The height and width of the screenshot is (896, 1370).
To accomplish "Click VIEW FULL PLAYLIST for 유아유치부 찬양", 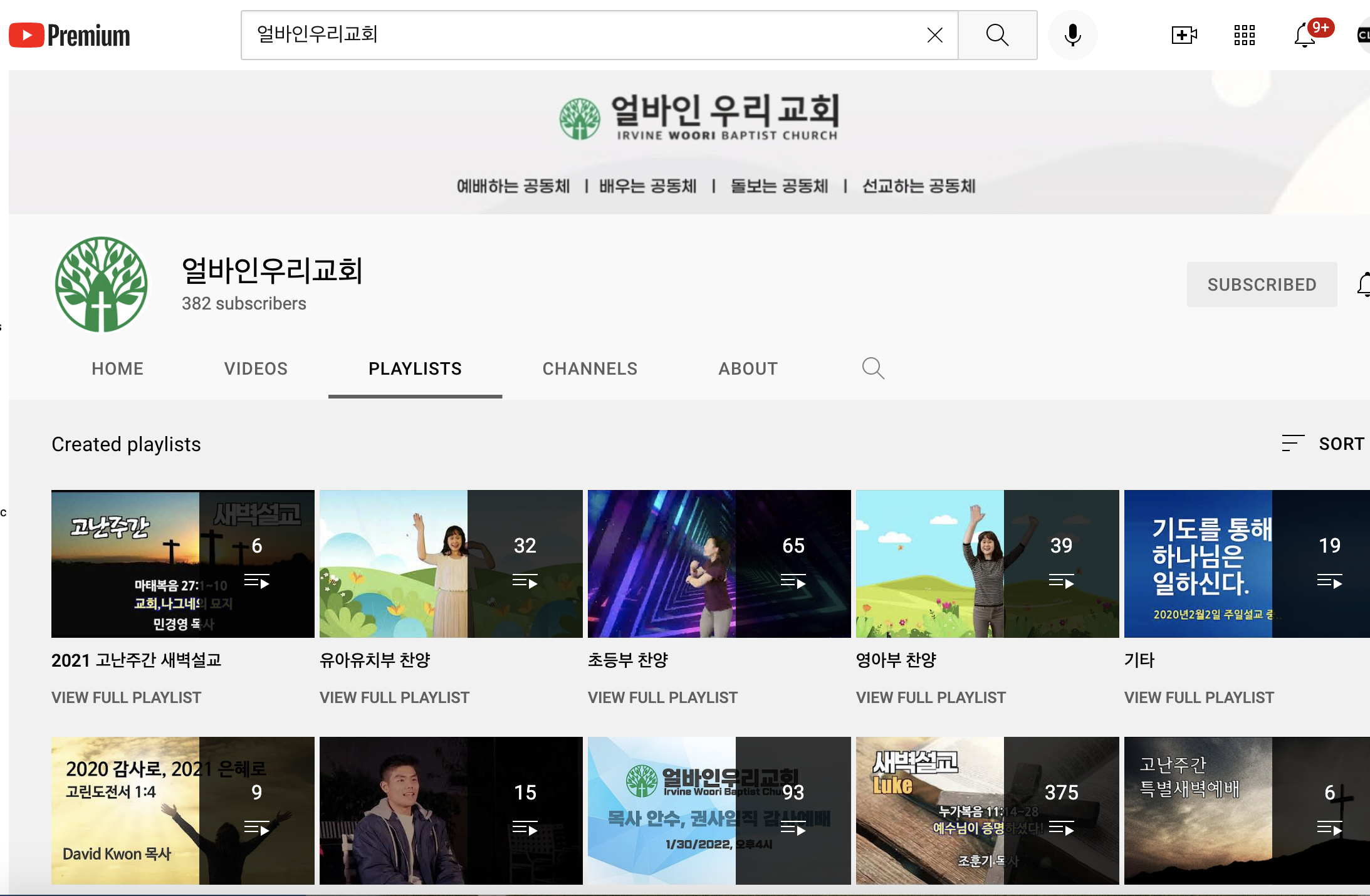I will coord(393,697).
